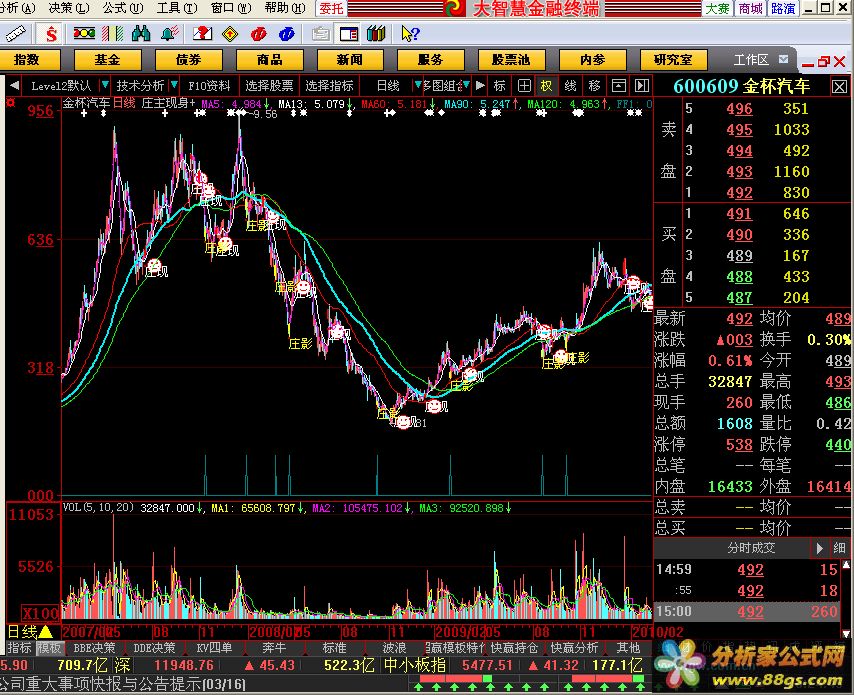Click the 标 marker button

coord(499,86)
